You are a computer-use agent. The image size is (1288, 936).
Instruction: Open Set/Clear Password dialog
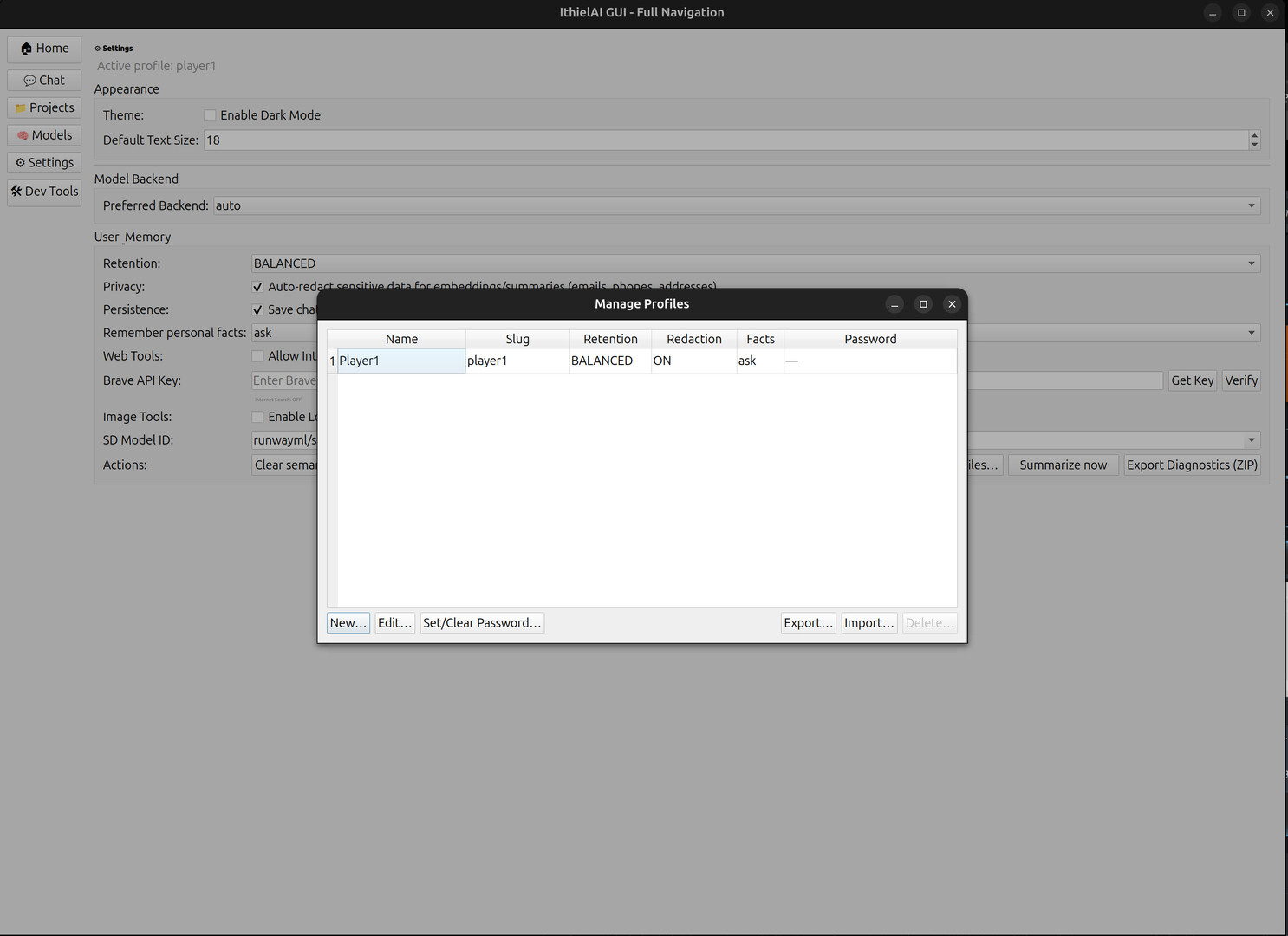point(482,622)
